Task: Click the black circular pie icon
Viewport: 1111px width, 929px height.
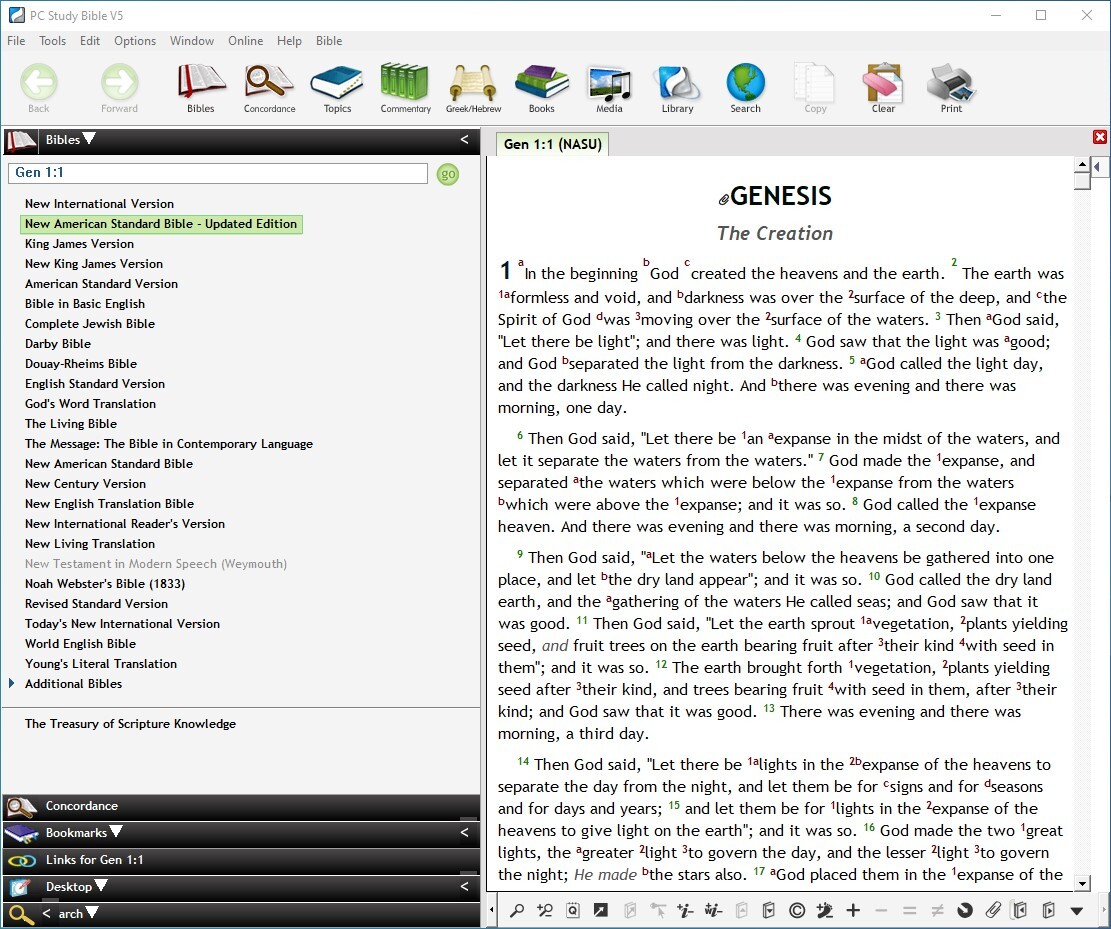Action: pos(964,910)
